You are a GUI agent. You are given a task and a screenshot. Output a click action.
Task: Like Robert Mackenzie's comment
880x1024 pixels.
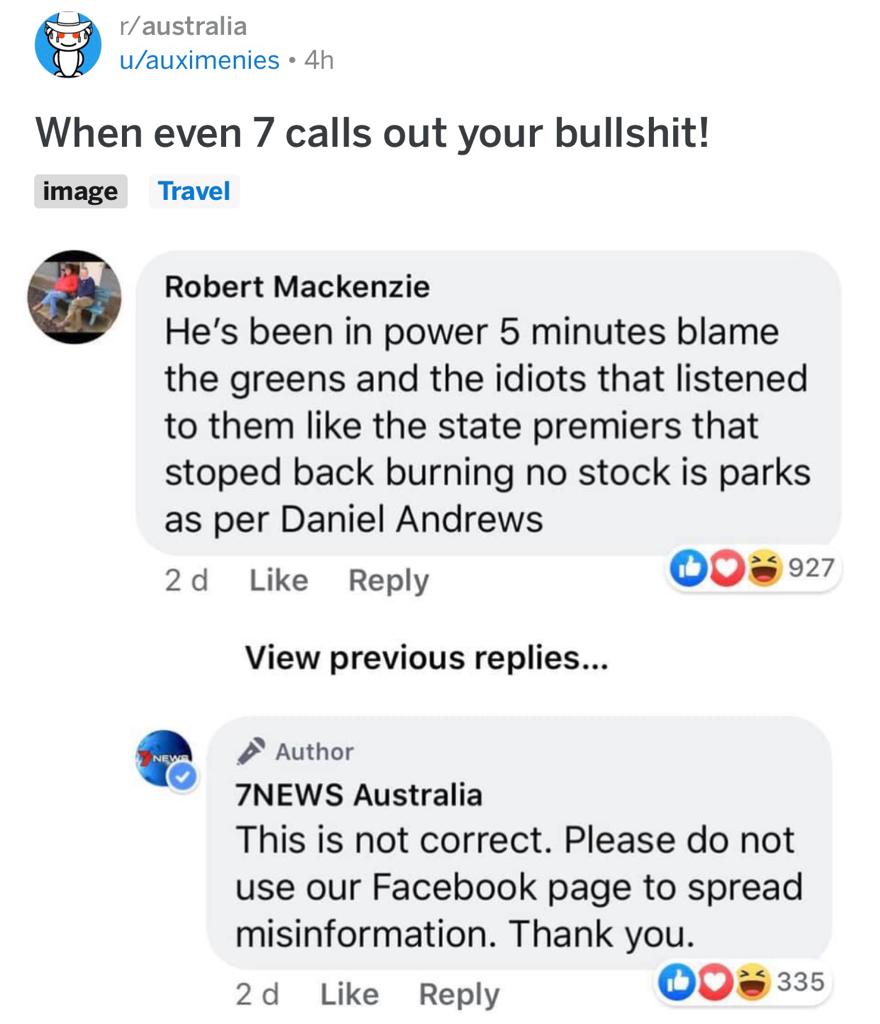[x=278, y=580]
